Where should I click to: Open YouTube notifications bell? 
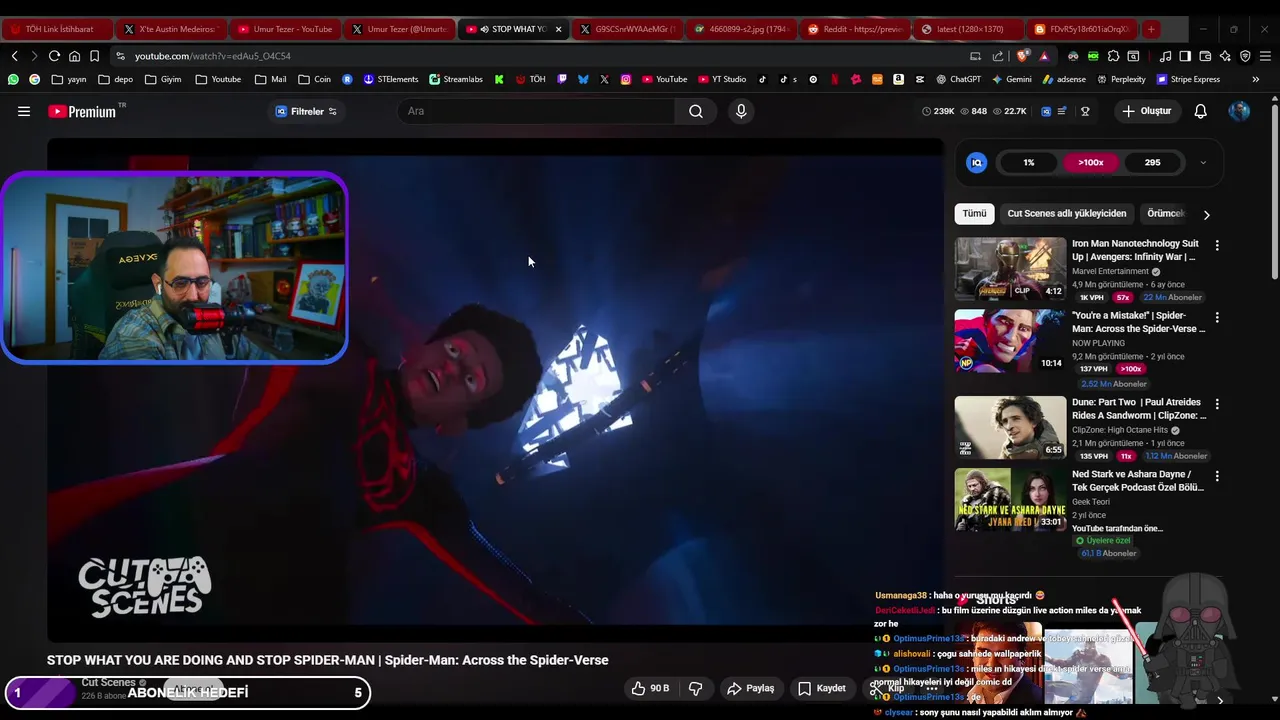click(1200, 111)
